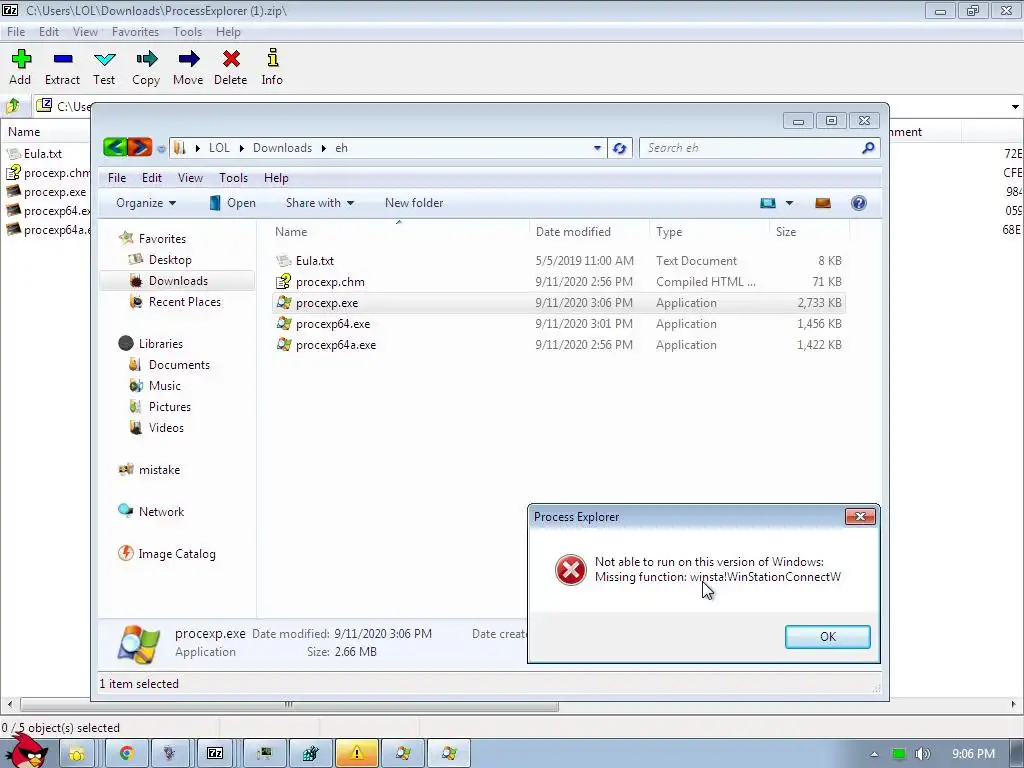1024x768 pixels.
Task: Open the volume speaker tray icon
Action: click(922, 754)
